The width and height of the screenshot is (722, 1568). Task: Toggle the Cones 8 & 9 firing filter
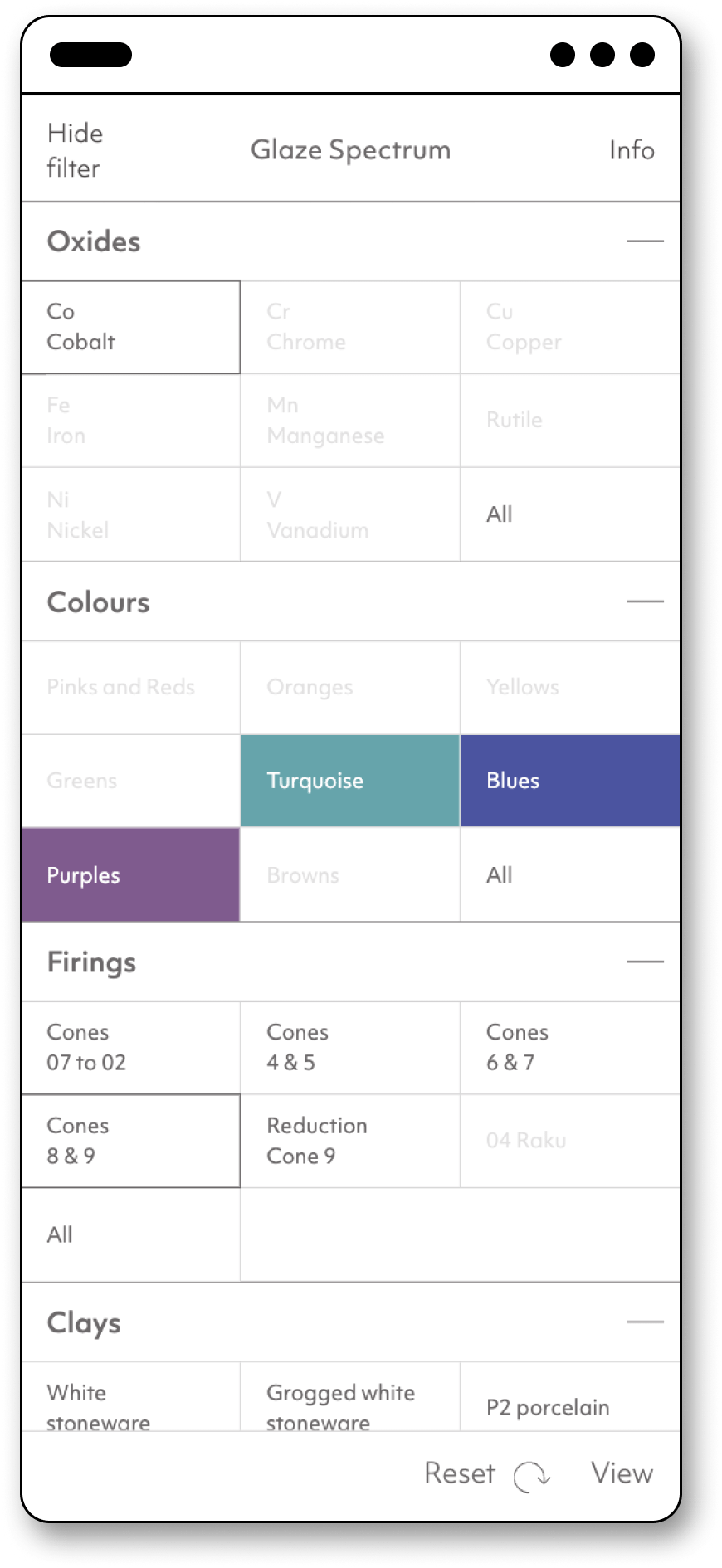click(x=131, y=1141)
